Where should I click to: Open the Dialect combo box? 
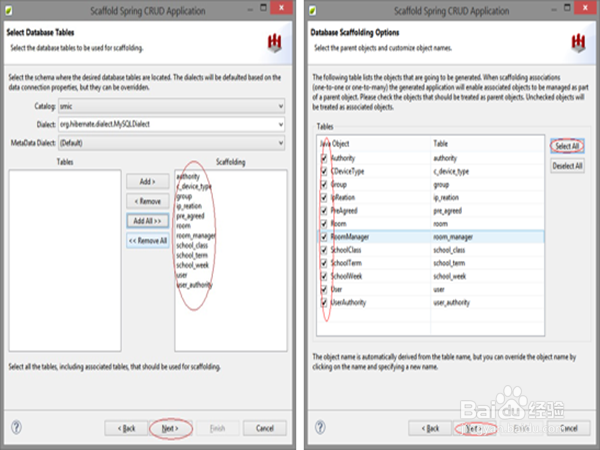[x=171, y=124]
